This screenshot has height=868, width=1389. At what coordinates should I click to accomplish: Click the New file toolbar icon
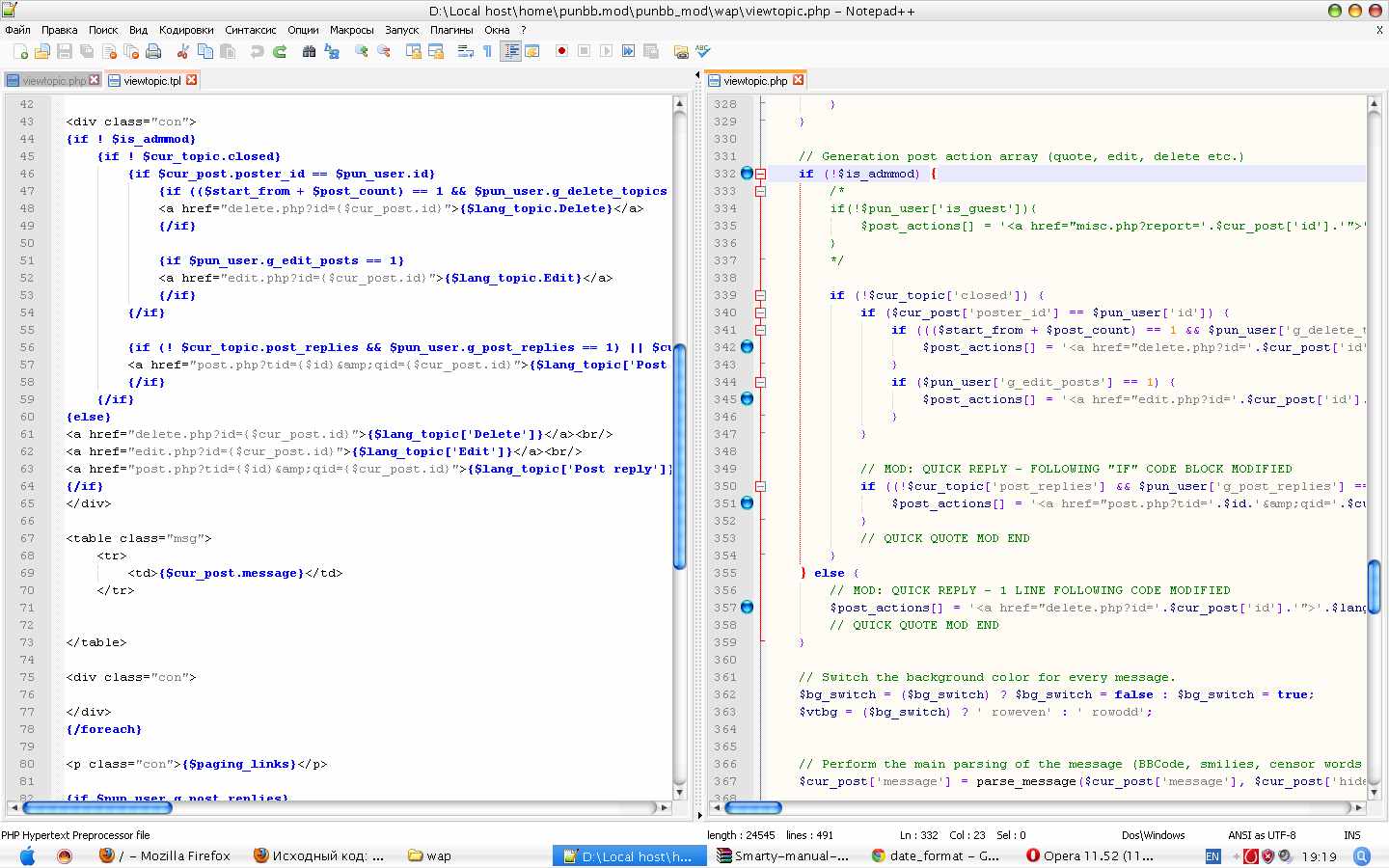pos(20,51)
